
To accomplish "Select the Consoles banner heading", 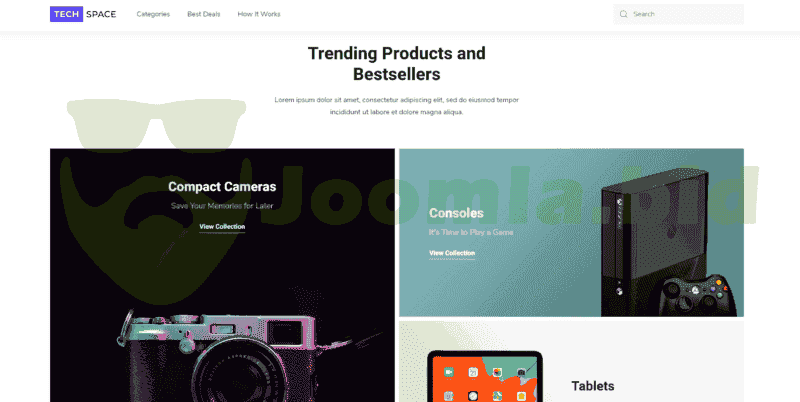I will (456, 213).
